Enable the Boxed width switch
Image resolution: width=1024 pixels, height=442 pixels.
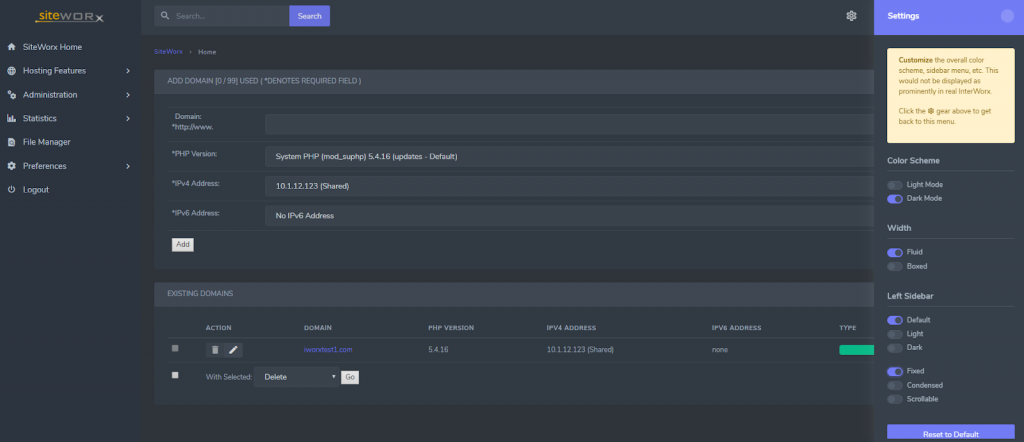(895, 266)
